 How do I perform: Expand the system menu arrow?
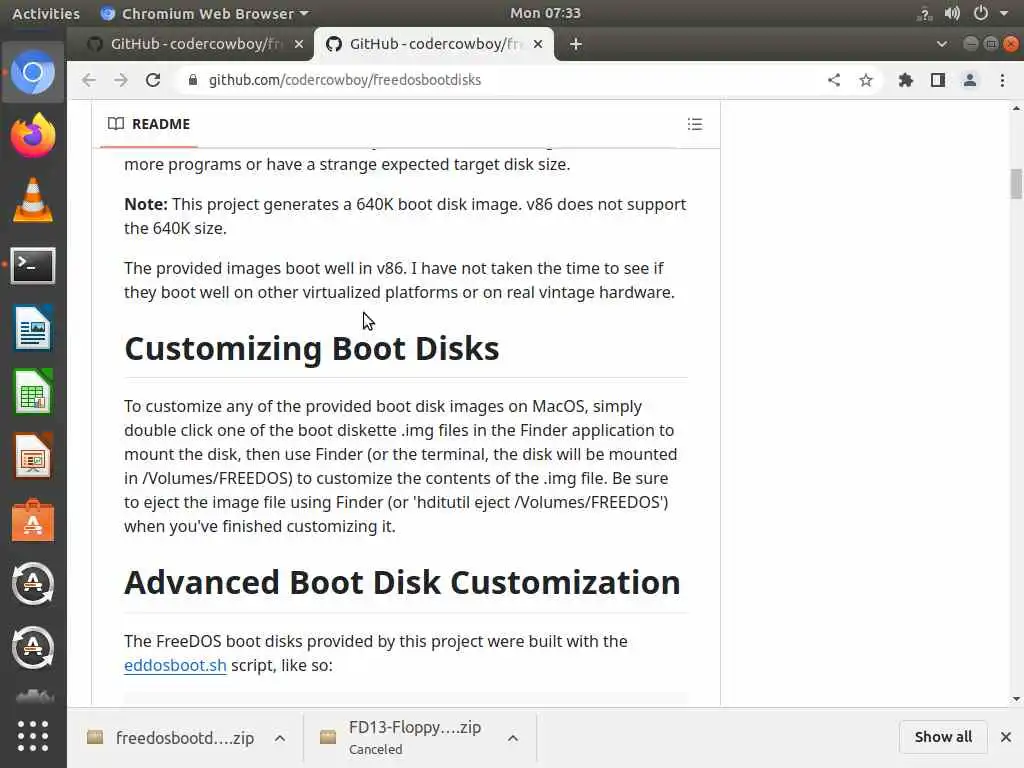[x=1004, y=13]
